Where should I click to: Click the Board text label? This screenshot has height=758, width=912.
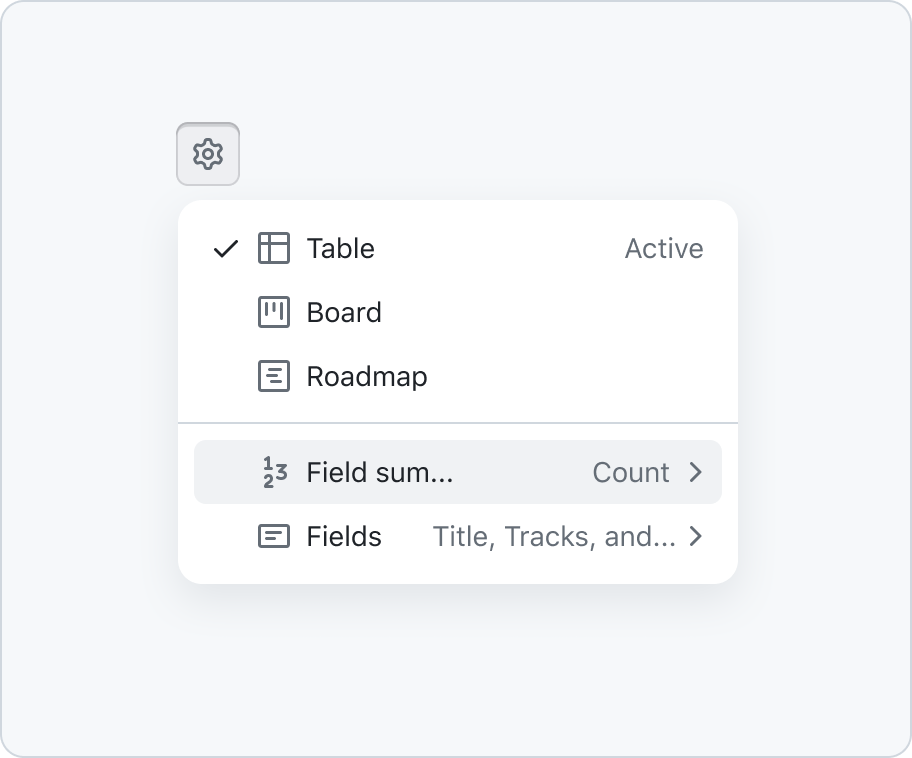[x=344, y=312]
